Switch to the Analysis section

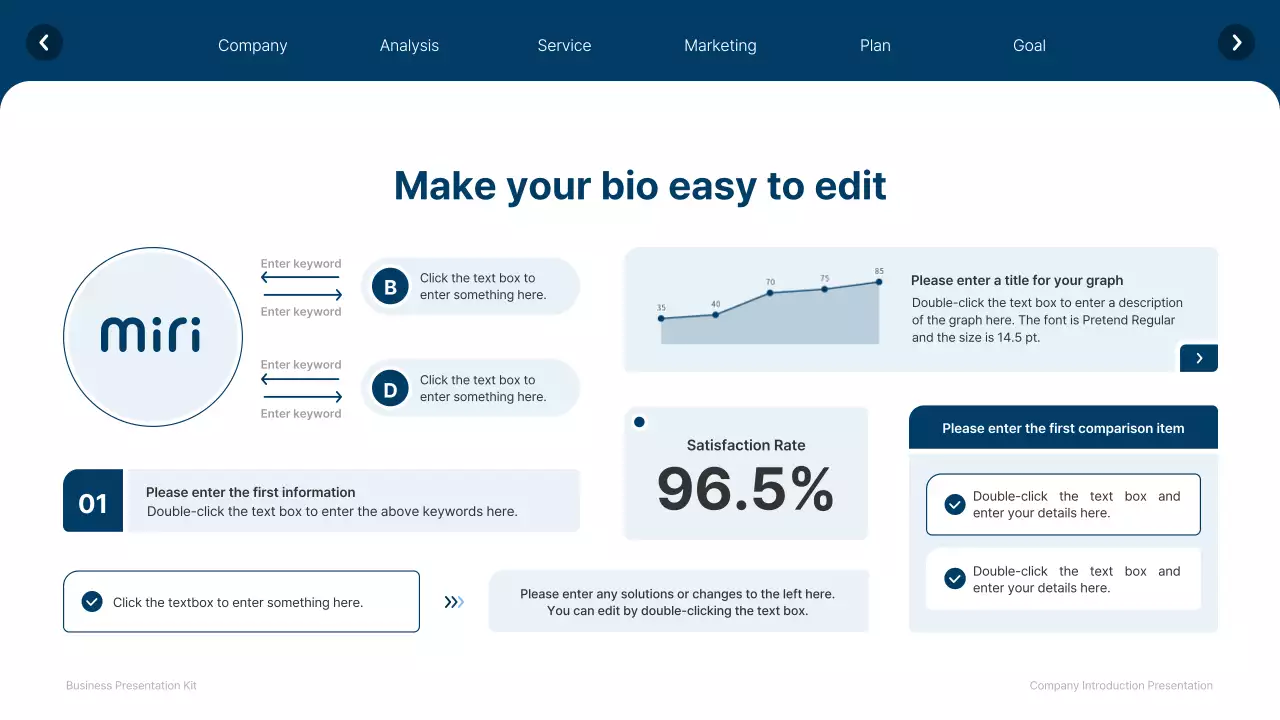(x=409, y=45)
